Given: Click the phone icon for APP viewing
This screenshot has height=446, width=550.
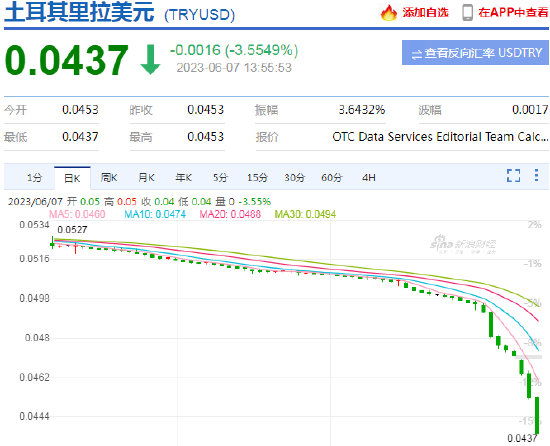Looking at the screenshot, I should tap(467, 13).
